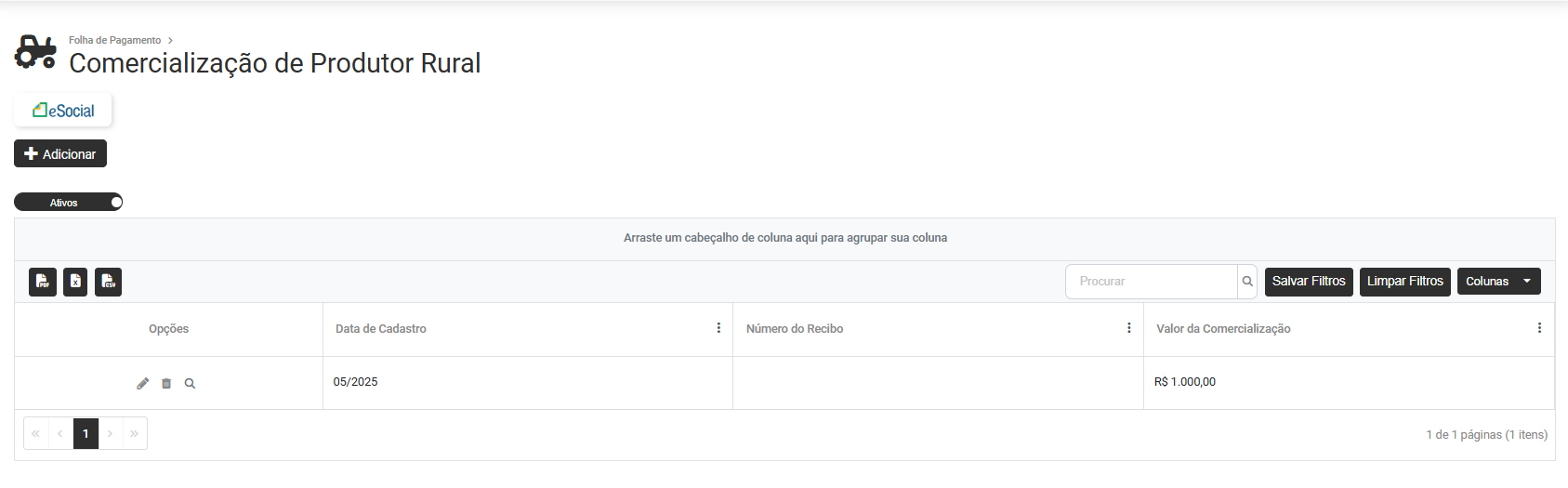Export the table to Excel
The height and width of the screenshot is (488, 1568).
[75, 282]
